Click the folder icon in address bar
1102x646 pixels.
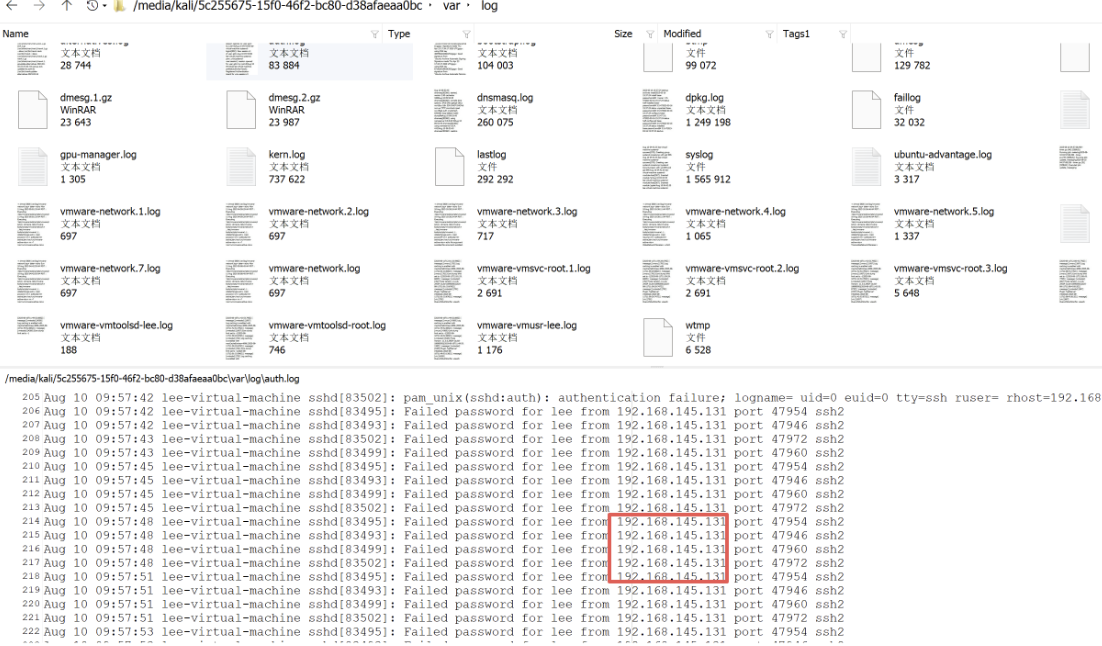[120, 7]
